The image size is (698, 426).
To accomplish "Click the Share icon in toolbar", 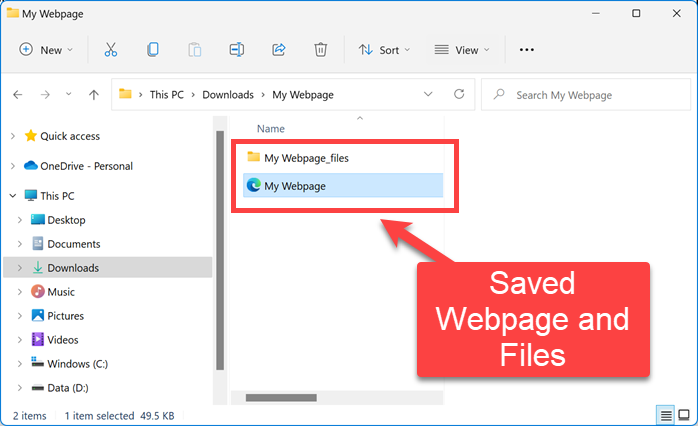I will [x=278, y=49].
